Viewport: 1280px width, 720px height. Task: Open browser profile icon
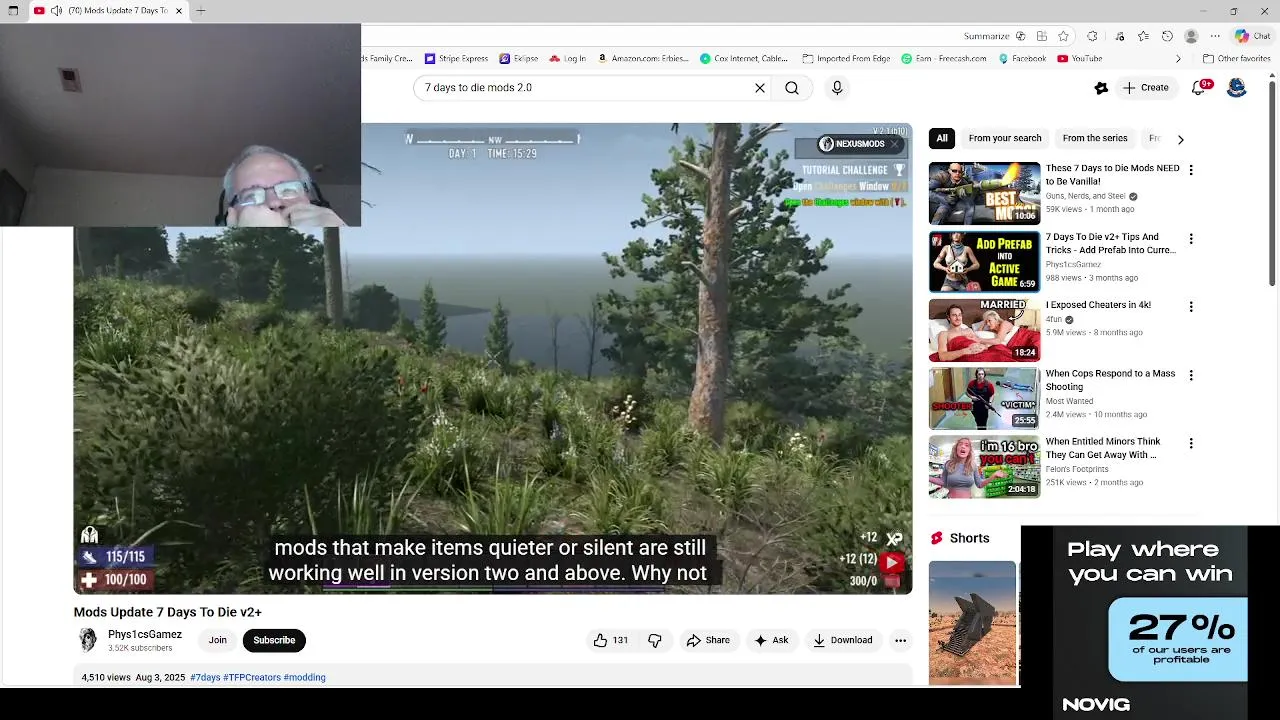tap(1190, 36)
